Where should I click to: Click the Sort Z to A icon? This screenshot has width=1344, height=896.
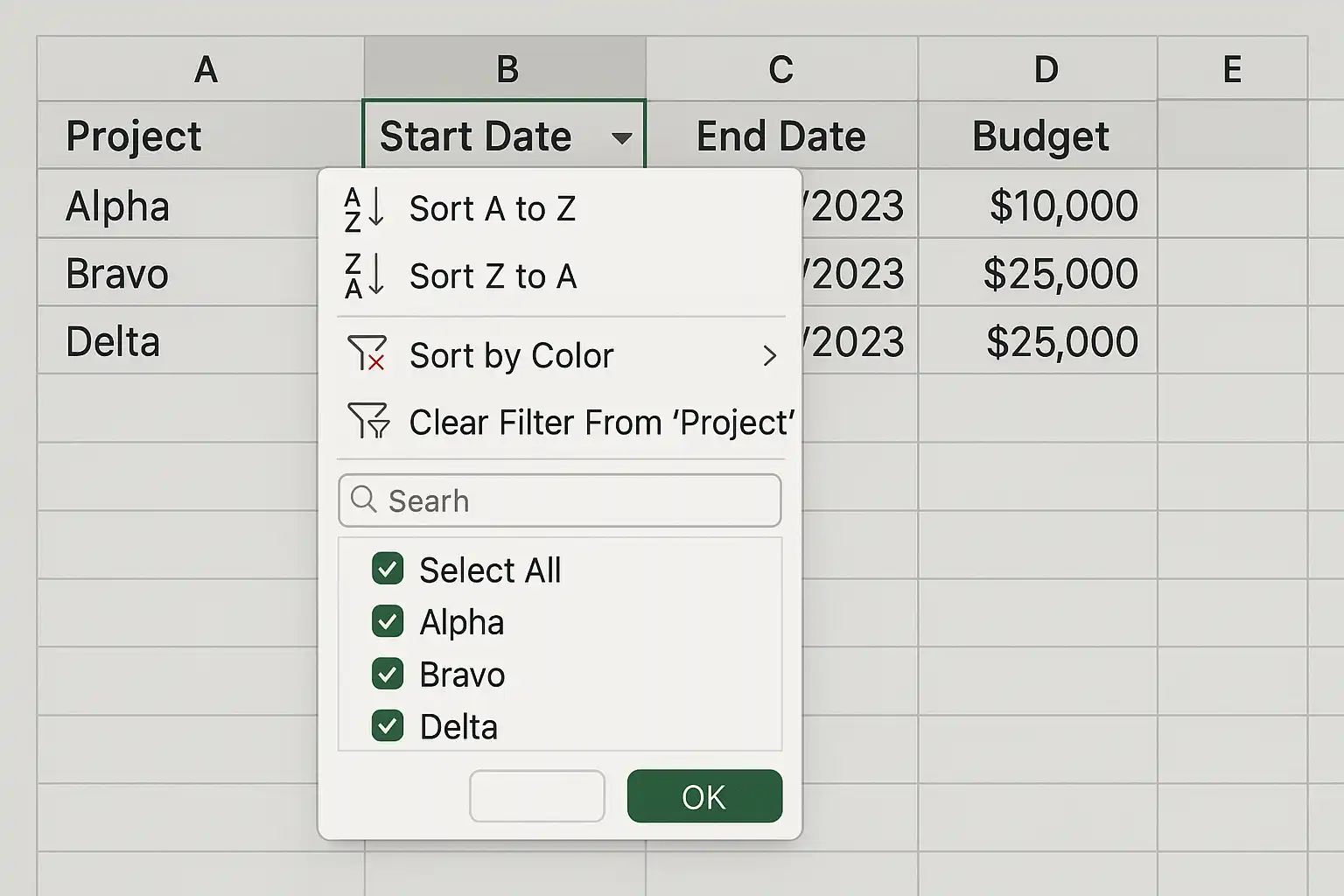tap(364, 276)
